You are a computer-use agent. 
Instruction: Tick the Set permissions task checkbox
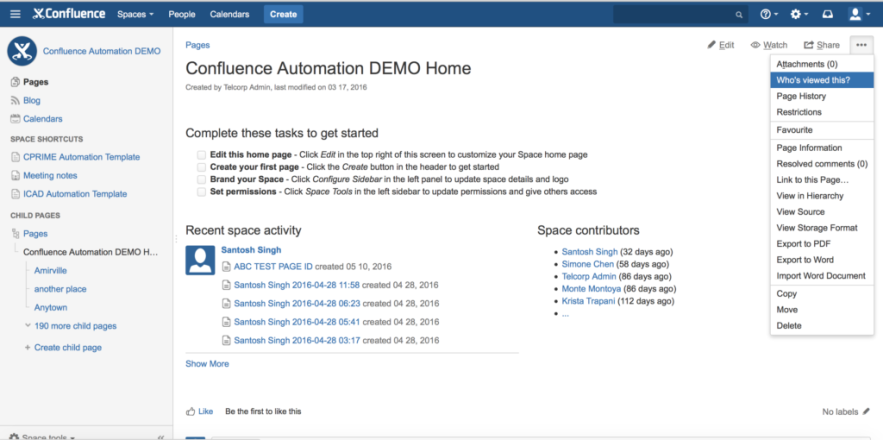(x=201, y=192)
